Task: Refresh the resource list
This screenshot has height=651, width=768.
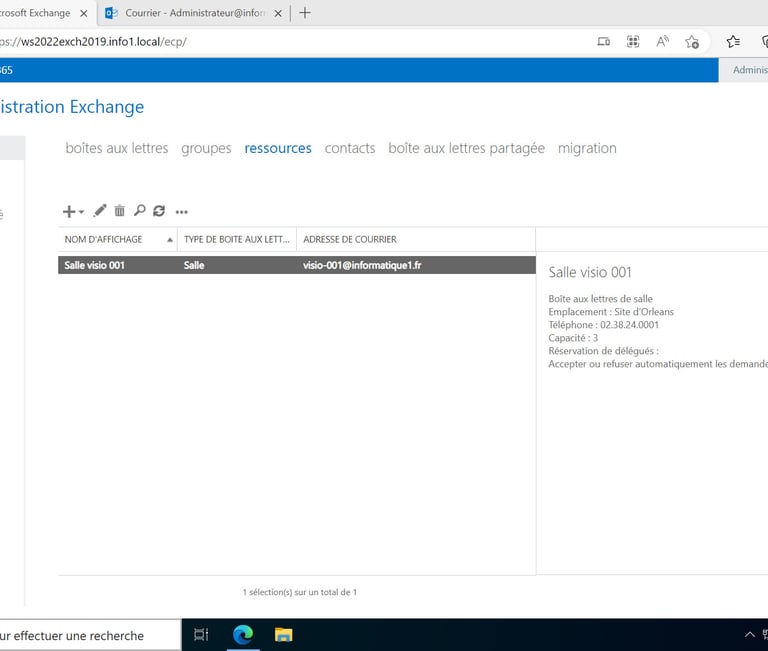Action: 159,211
